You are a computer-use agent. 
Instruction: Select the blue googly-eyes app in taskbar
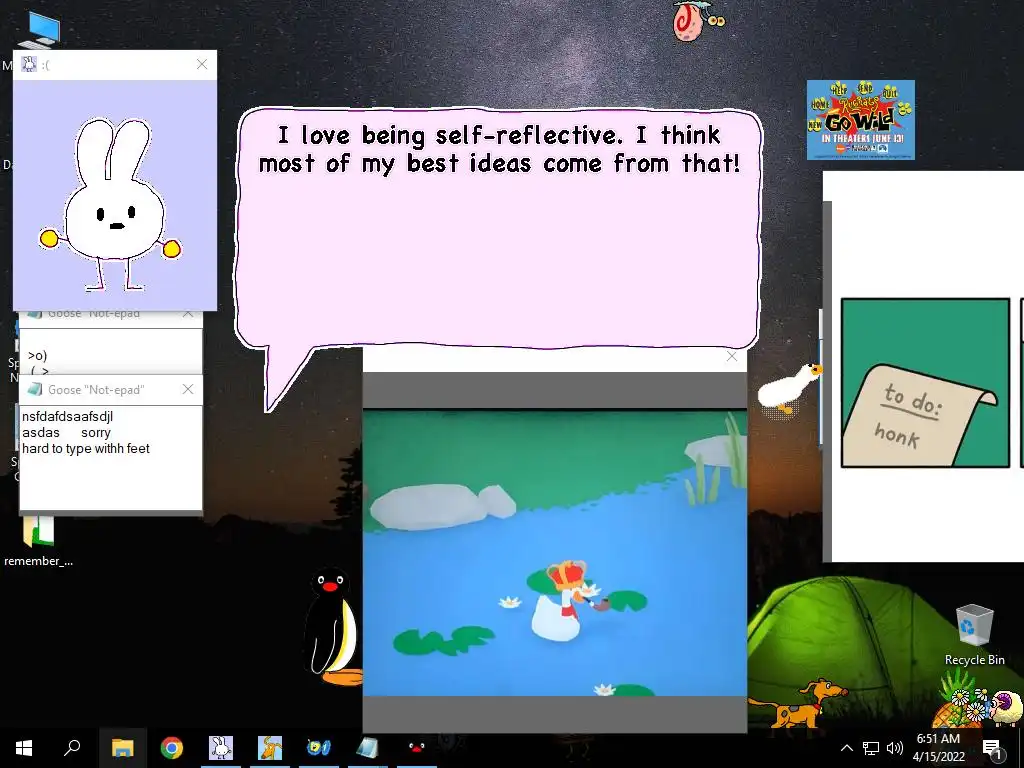pyautogui.click(x=319, y=748)
